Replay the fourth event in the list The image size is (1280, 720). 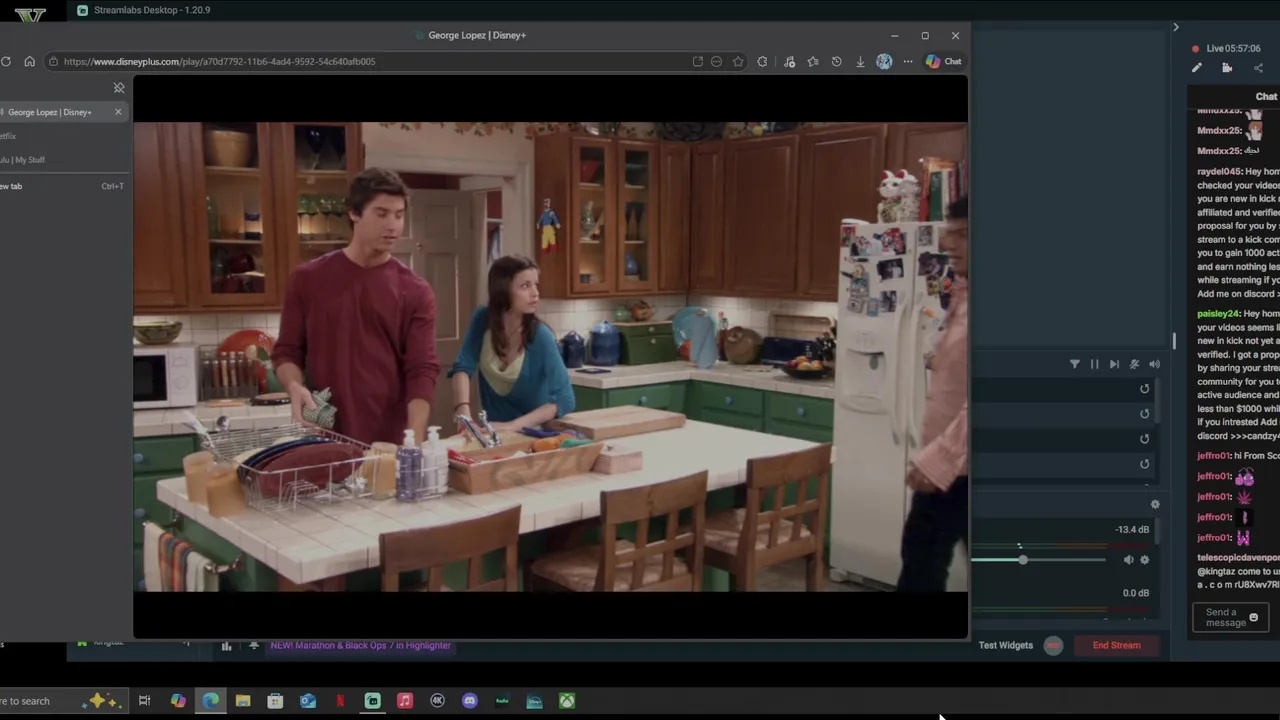coord(1145,464)
